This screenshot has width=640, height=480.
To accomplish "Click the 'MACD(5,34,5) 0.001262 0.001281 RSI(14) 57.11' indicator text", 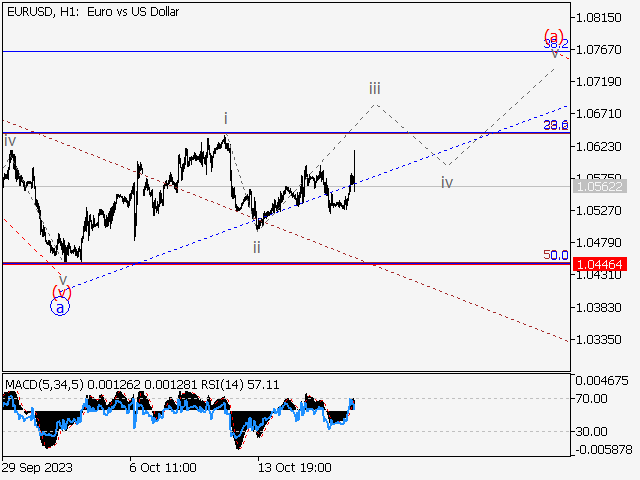I will 142,385.
